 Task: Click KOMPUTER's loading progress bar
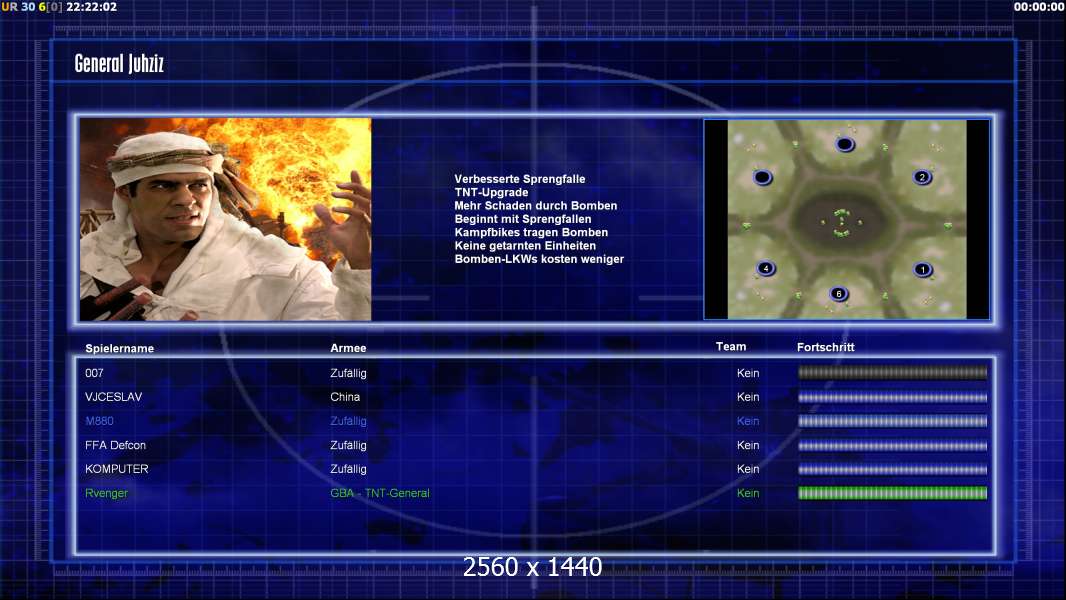pyautogui.click(x=893, y=470)
